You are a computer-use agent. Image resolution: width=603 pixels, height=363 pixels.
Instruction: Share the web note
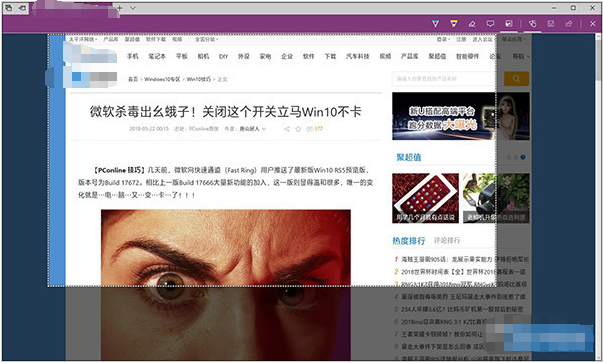pos(569,24)
